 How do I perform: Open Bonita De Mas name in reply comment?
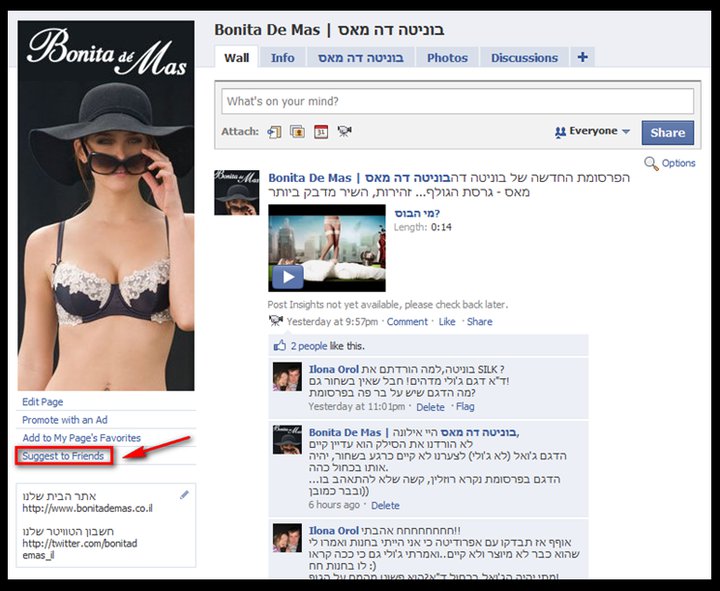coord(413,433)
